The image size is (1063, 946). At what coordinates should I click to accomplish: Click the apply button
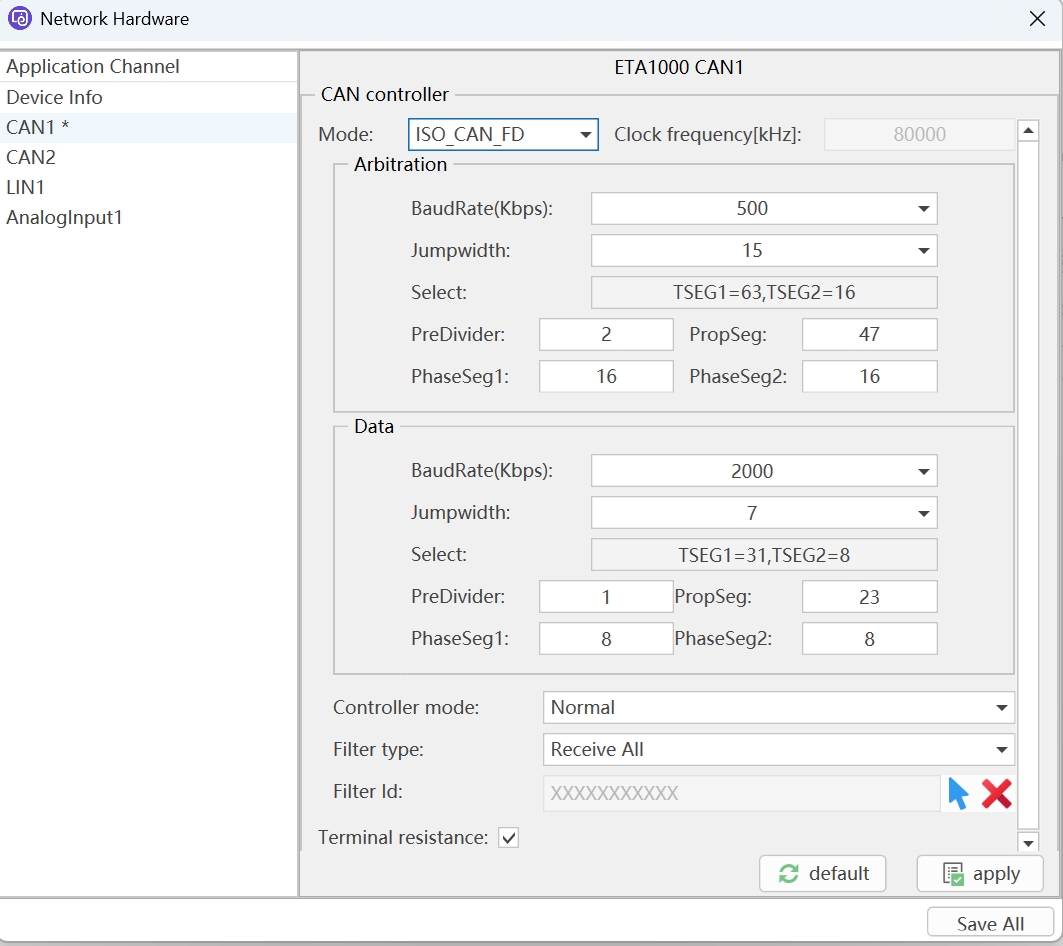pos(980,874)
